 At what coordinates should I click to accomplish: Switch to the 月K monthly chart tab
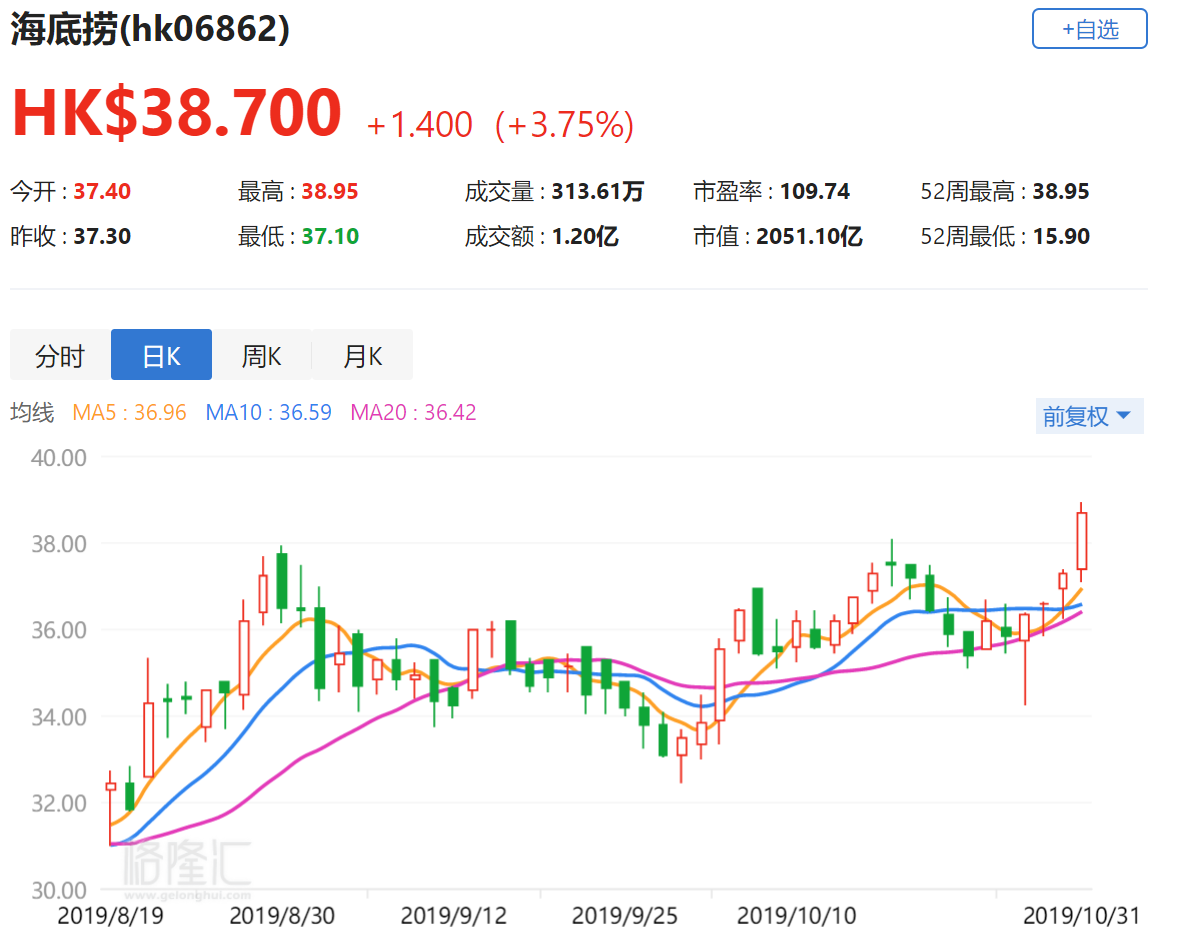(362, 355)
